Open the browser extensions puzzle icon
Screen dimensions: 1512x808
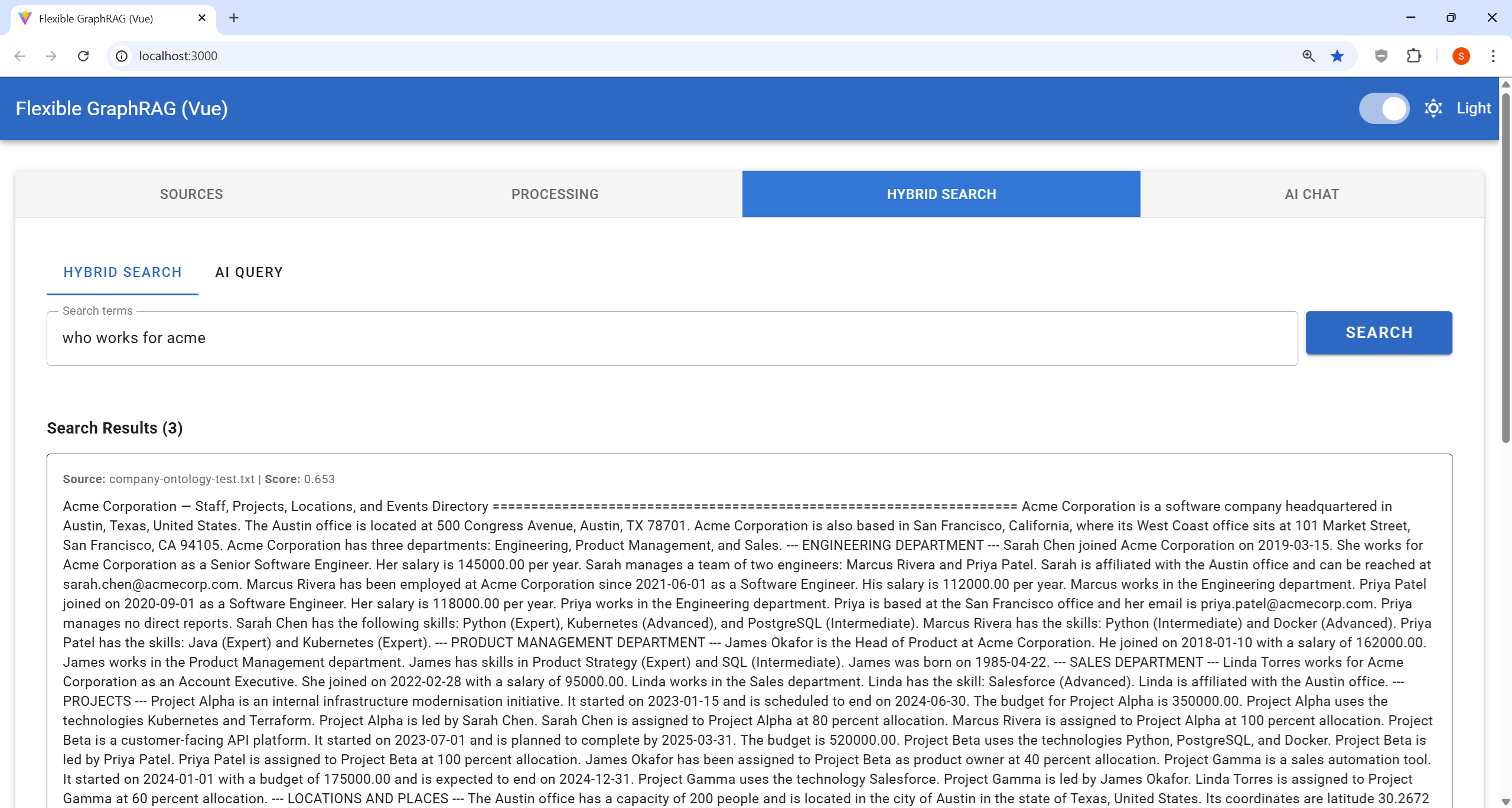coord(1414,56)
